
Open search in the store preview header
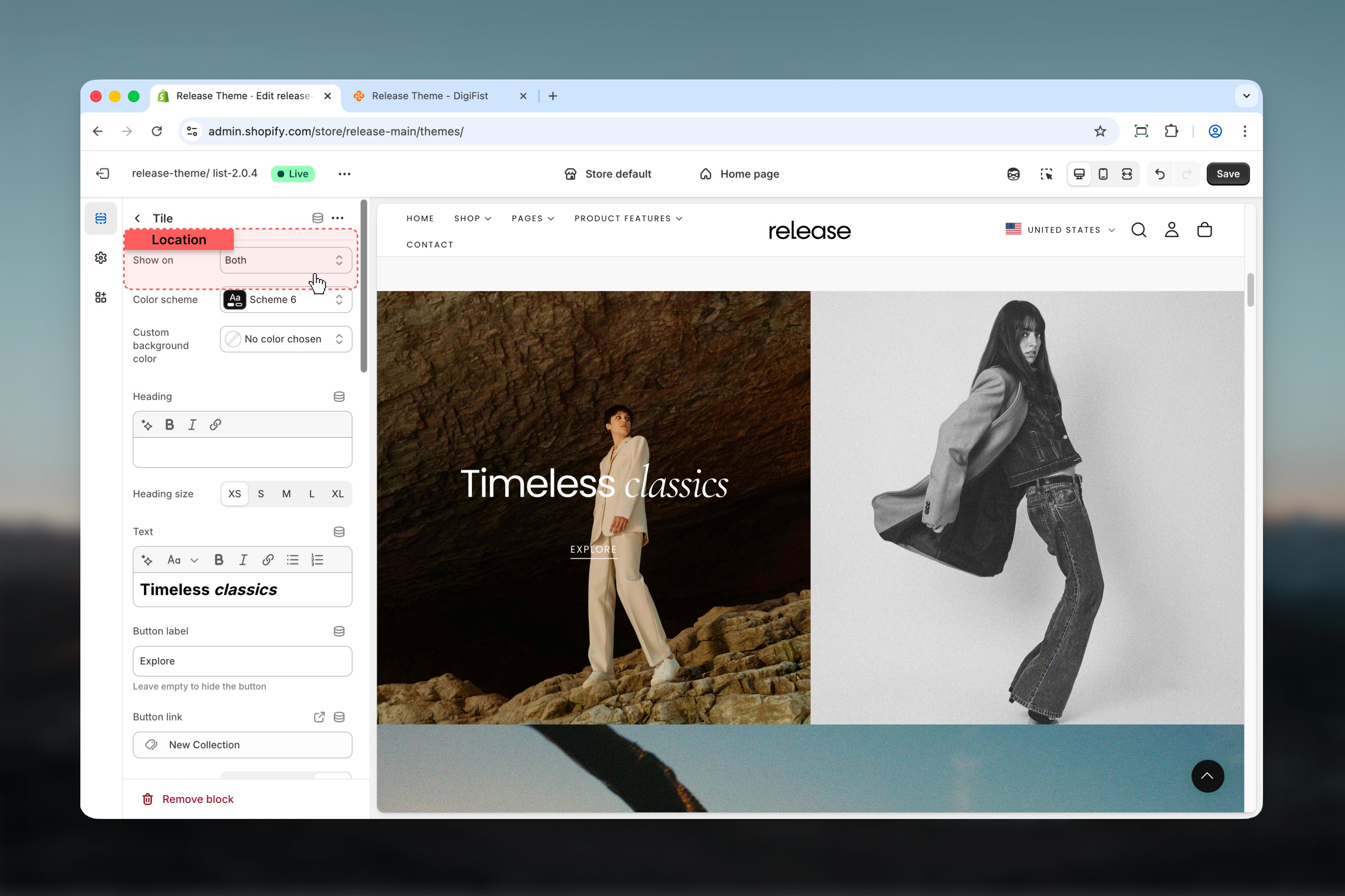pyautogui.click(x=1139, y=230)
